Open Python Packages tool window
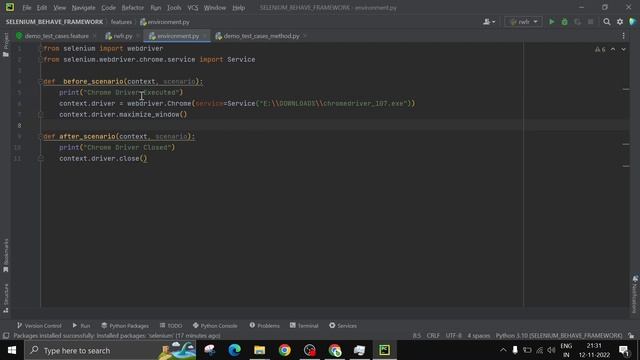The image size is (640, 360). 125,326
